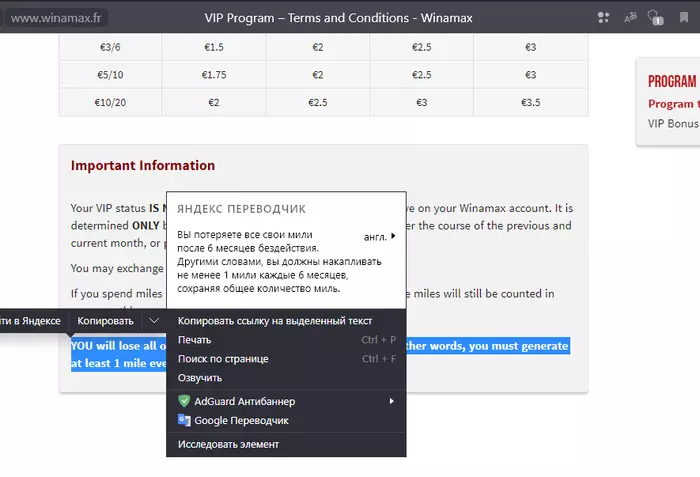
Task: Click text 'miles will still be counted in'
Action: (x=484, y=293)
